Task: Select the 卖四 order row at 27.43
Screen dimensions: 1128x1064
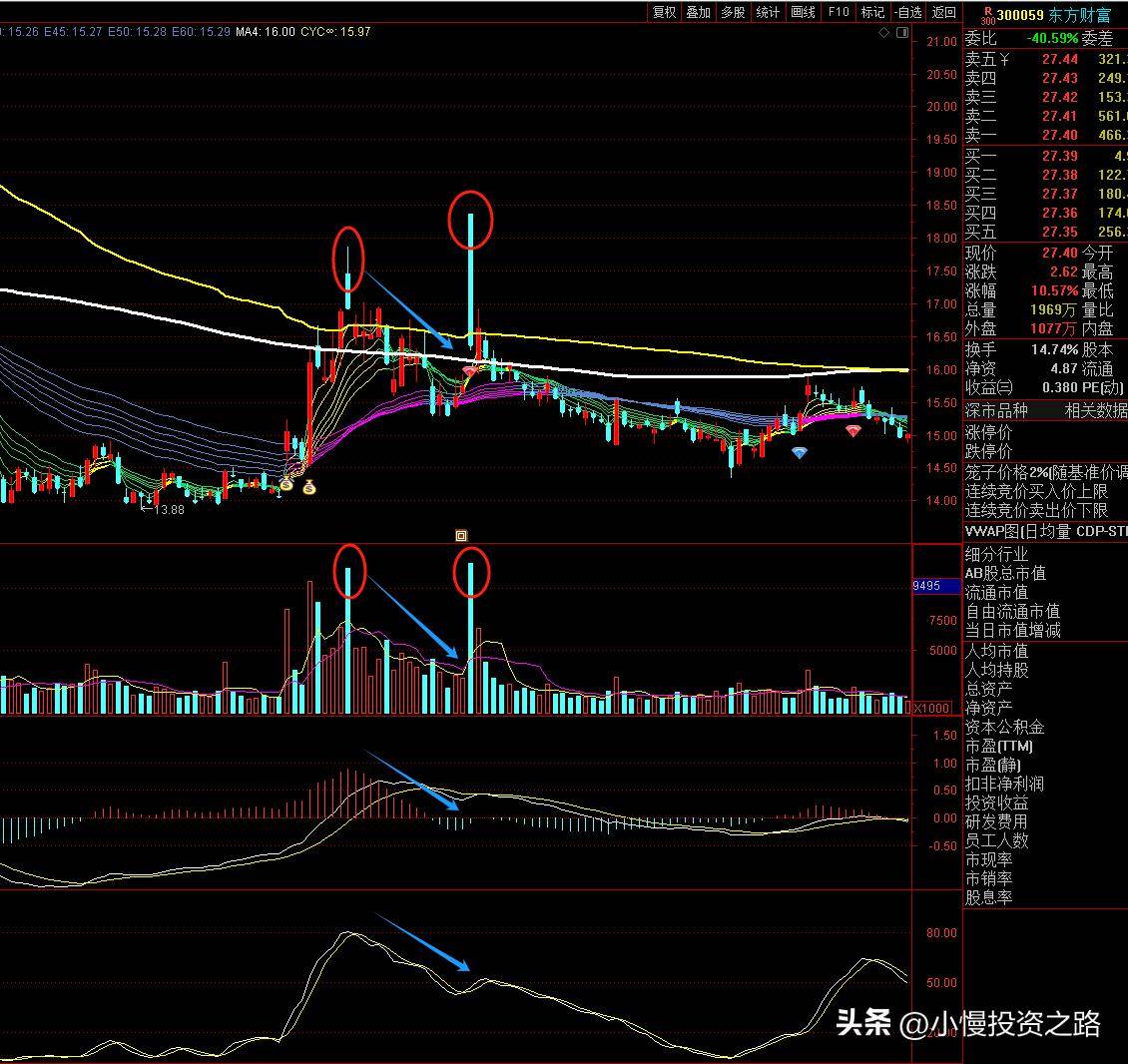Action: pyautogui.click(x=1045, y=78)
